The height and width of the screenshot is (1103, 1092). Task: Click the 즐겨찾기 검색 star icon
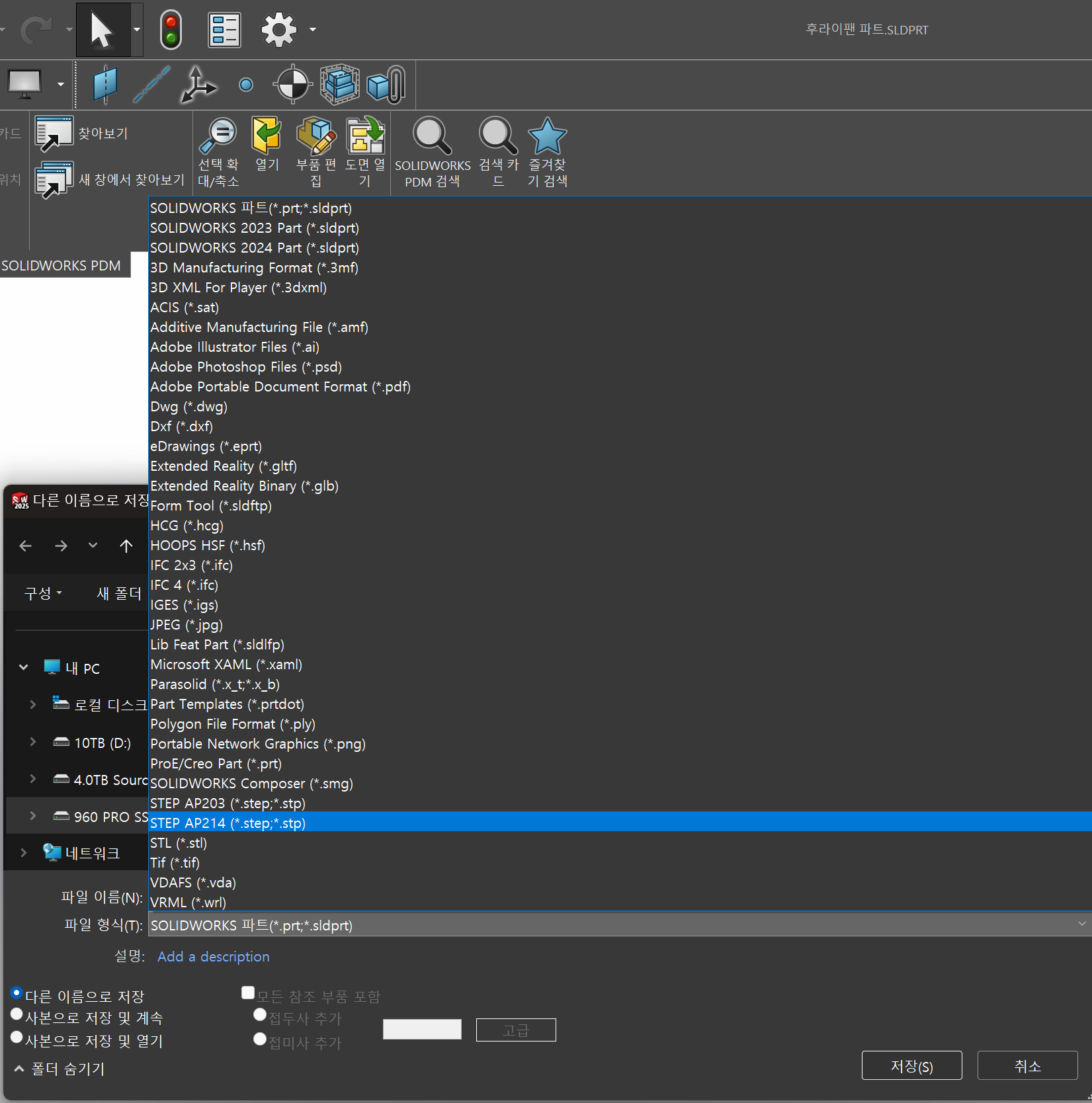548,136
